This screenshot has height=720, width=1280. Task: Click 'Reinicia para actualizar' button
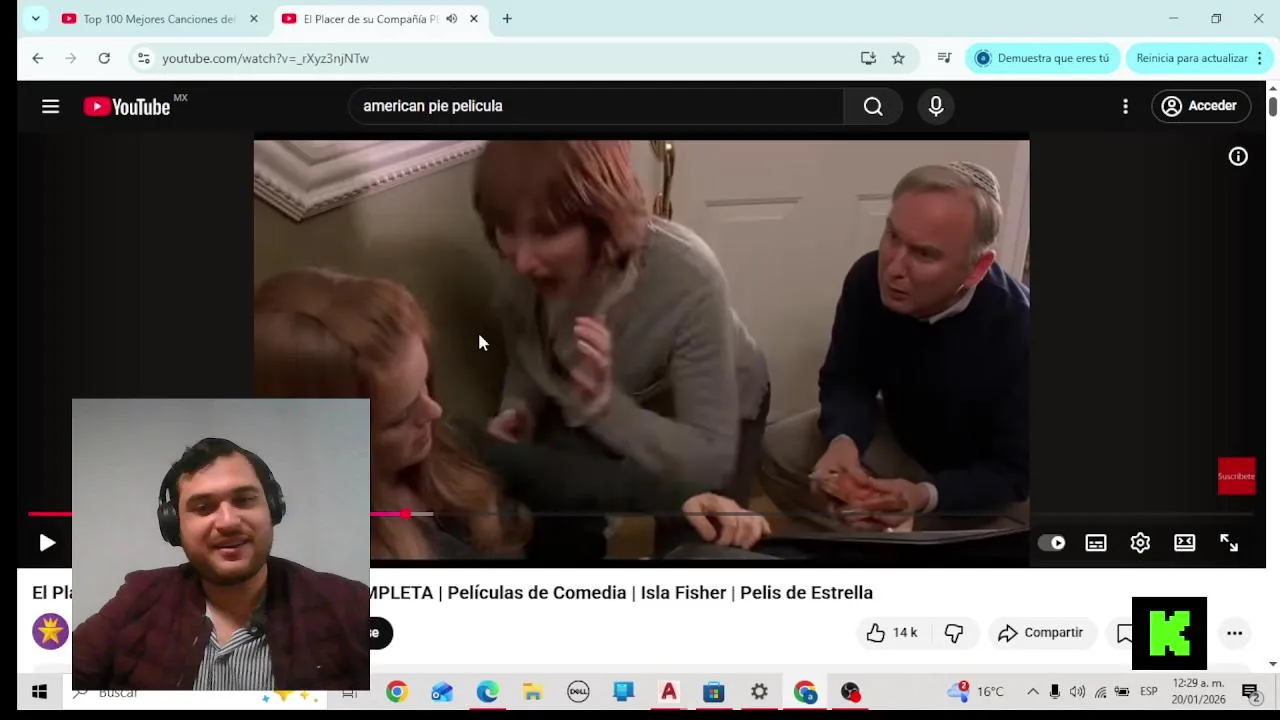pyautogui.click(x=1192, y=58)
